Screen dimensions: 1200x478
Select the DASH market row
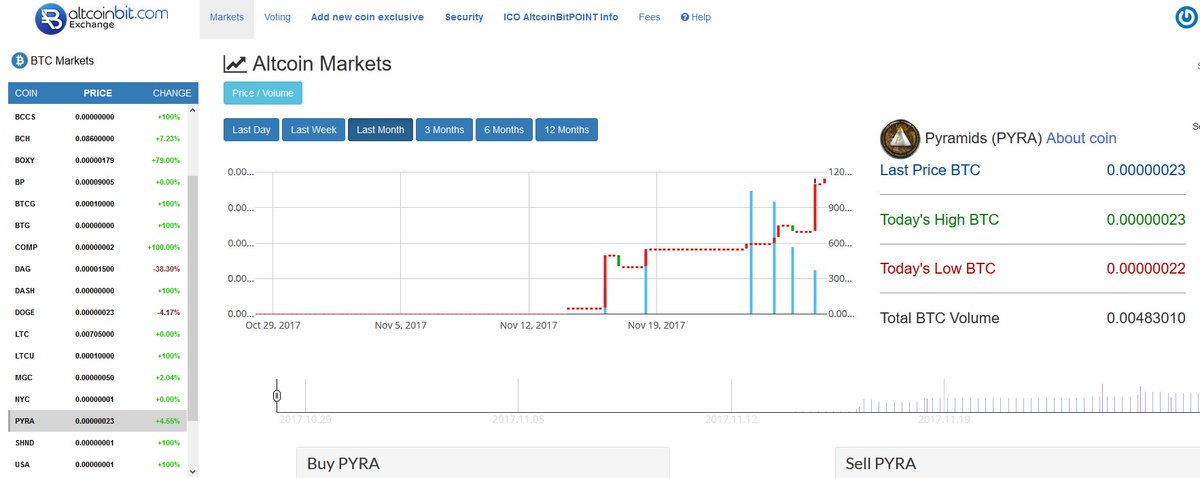97,290
